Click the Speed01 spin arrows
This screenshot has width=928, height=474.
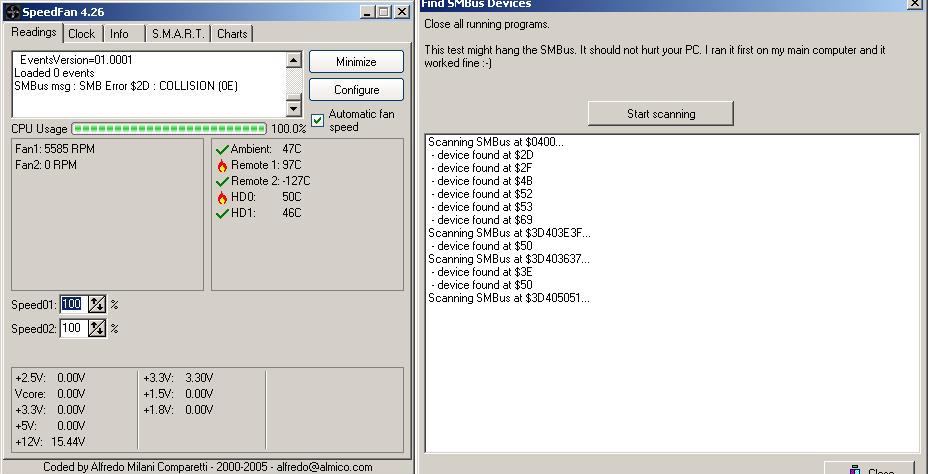coord(96,305)
